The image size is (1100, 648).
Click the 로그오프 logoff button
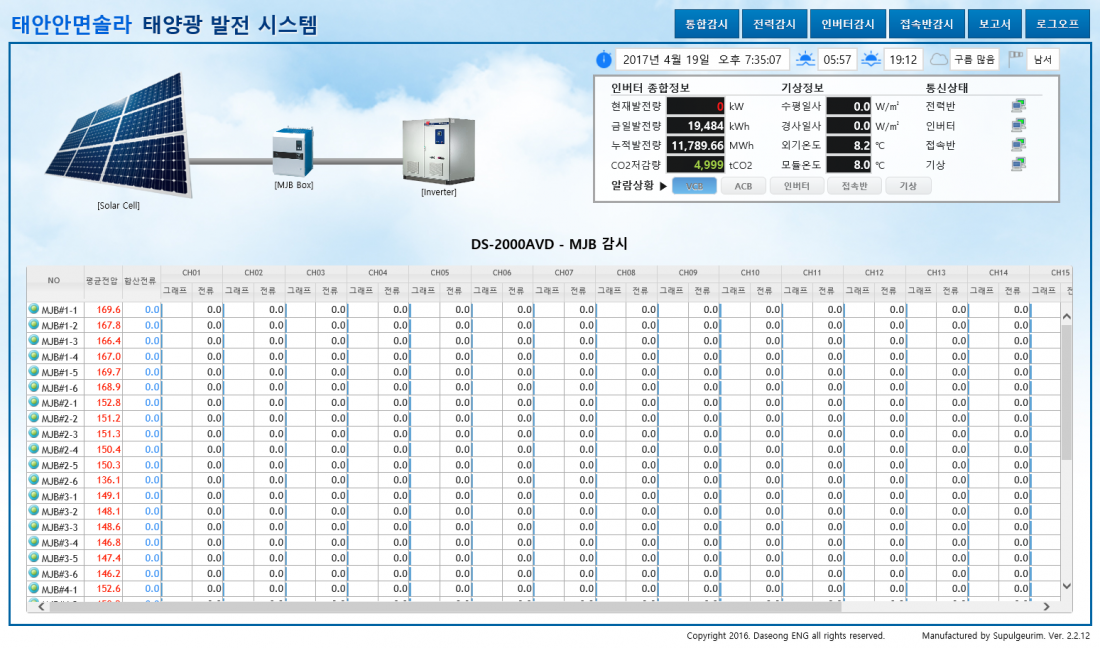pyautogui.click(x=1057, y=23)
